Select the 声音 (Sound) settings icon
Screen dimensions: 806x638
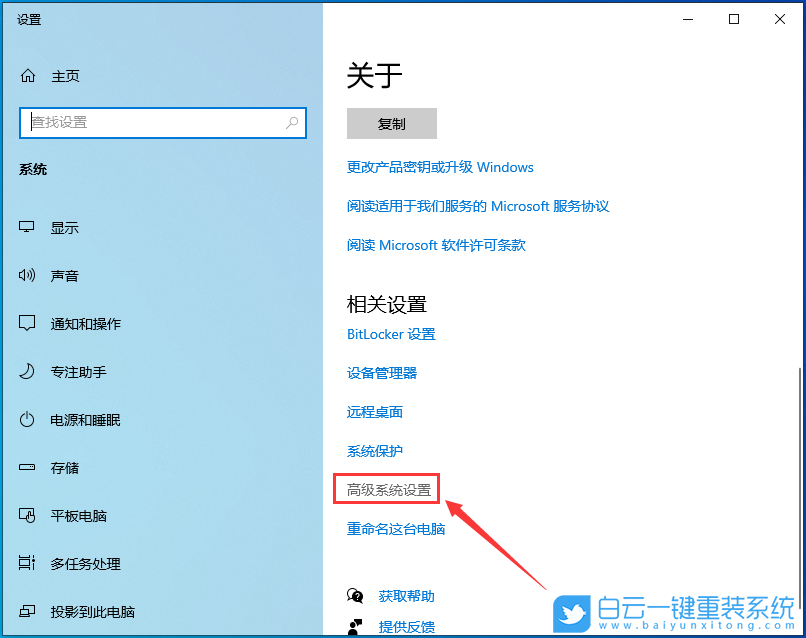coord(29,275)
